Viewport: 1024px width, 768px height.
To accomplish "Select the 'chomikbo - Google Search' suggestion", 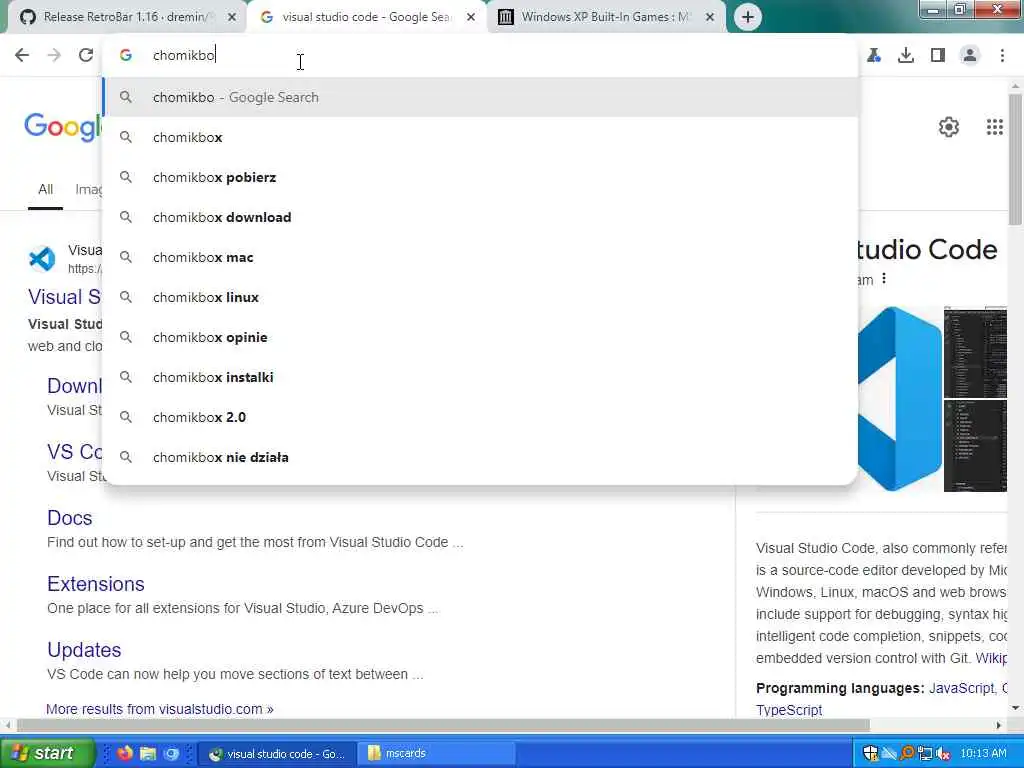I will 480,97.
